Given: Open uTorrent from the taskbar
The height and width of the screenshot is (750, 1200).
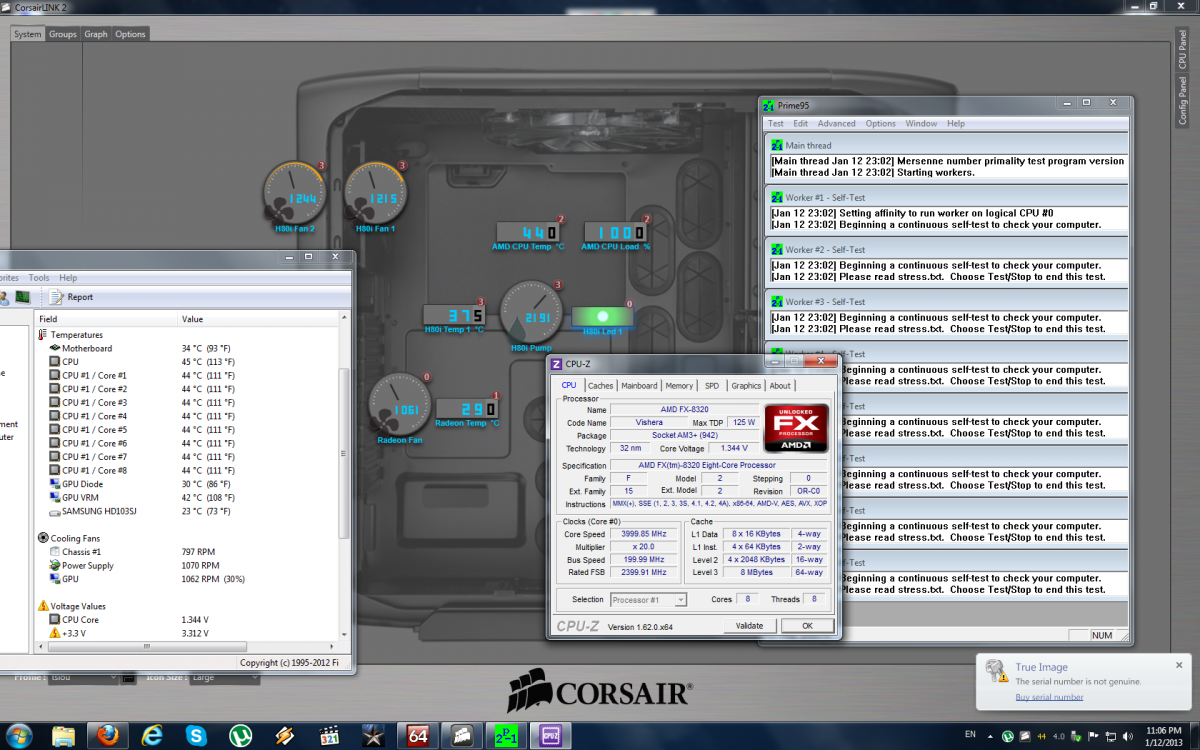Looking at the screenshot, I should click(240, 736).
